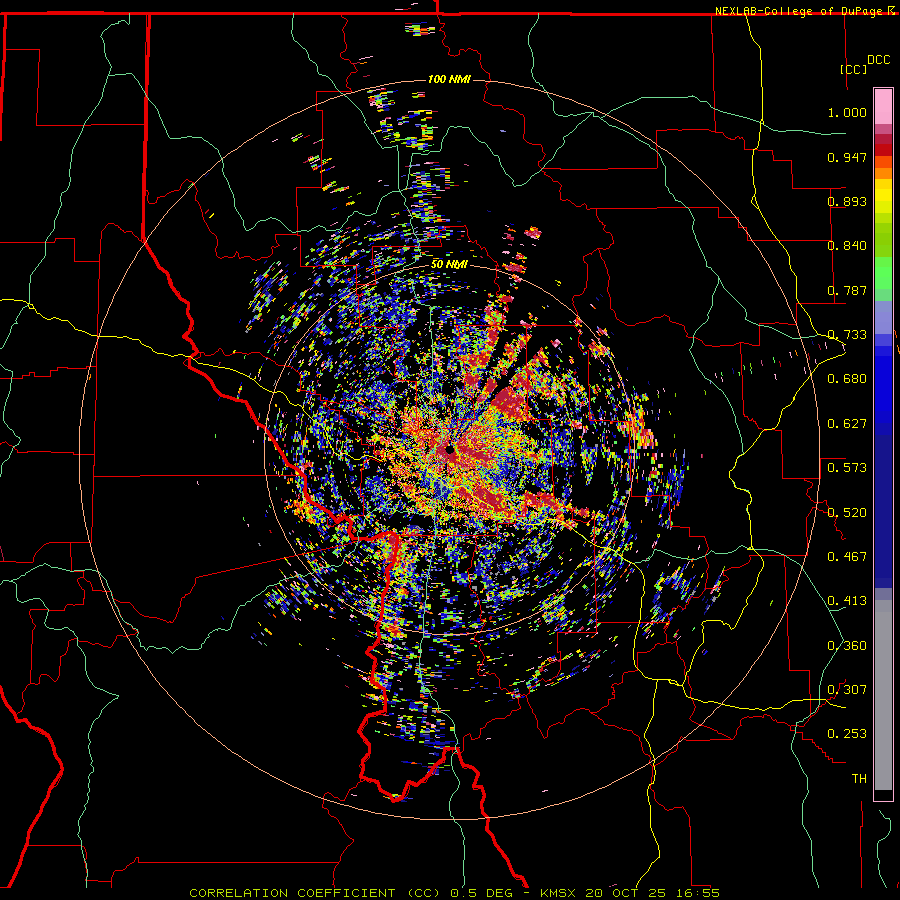Click the [CC] unit label

tap(854, 69)
